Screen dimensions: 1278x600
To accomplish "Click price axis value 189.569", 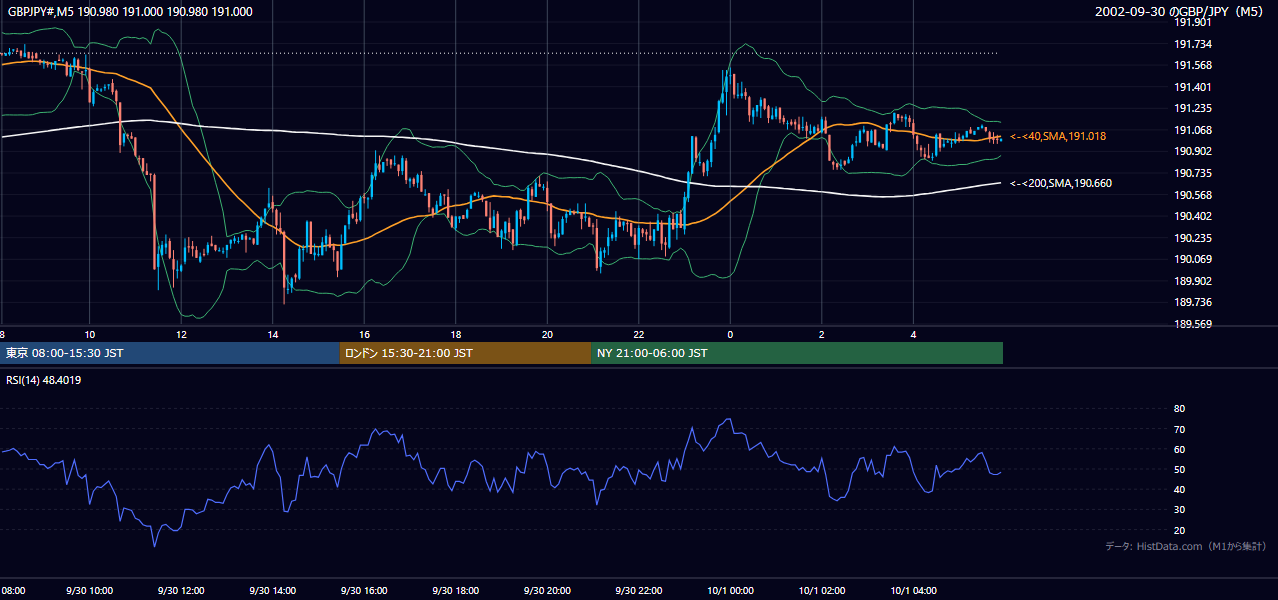I will (x=1192, y=324).
